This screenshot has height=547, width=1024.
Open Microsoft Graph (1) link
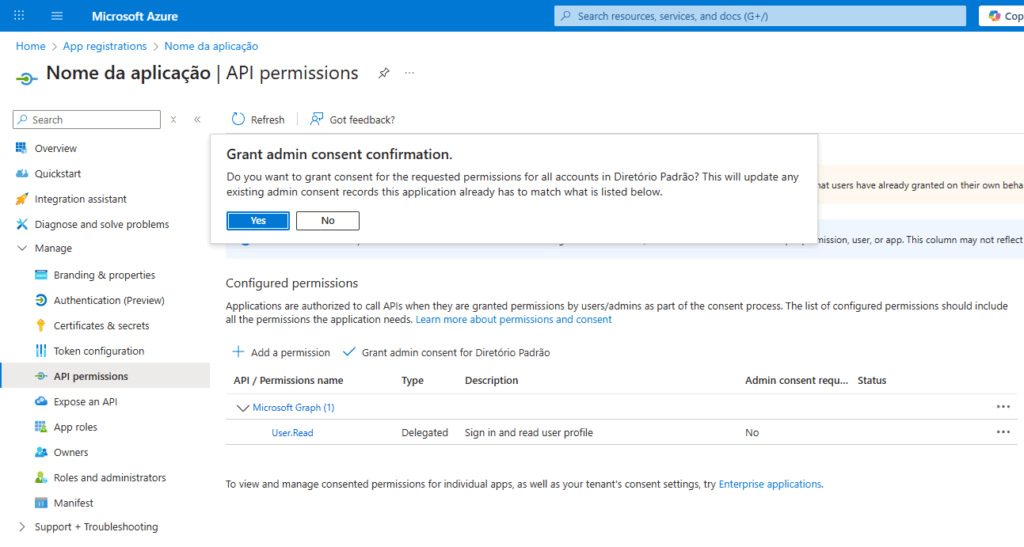[293, 407]
